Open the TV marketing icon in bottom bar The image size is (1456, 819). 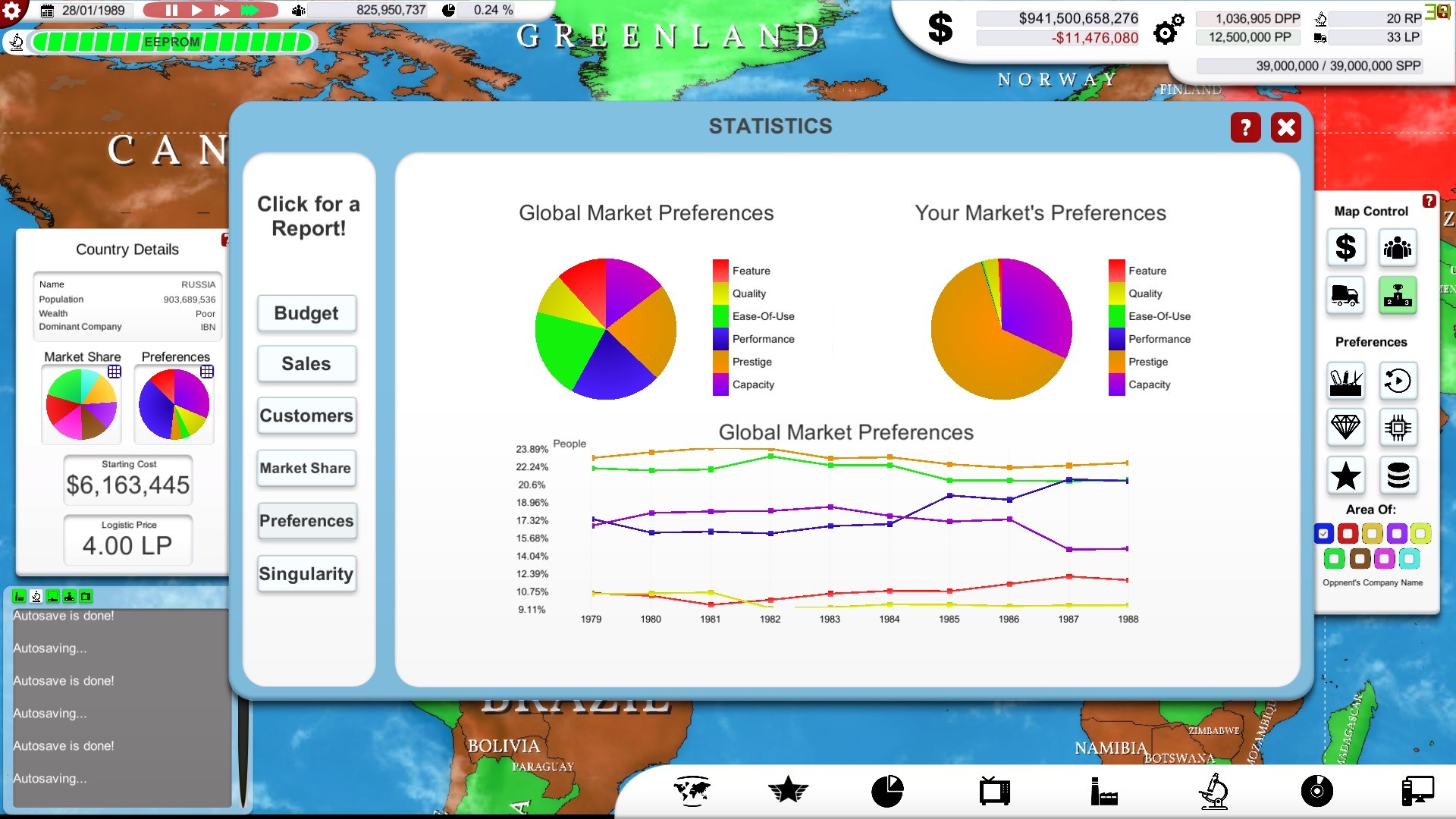[994, 792]
